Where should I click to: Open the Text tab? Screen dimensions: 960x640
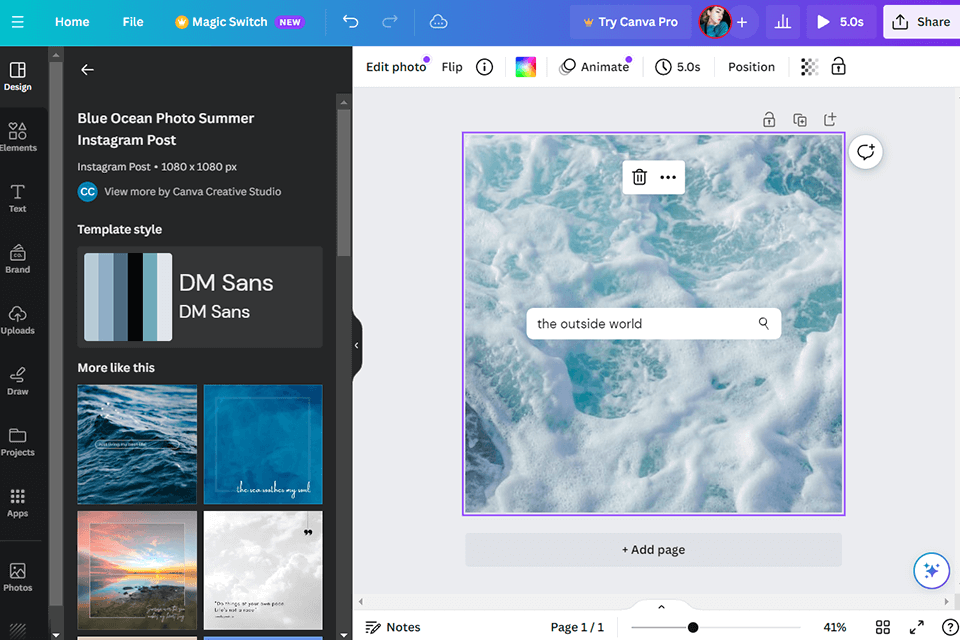click(18, 198)
